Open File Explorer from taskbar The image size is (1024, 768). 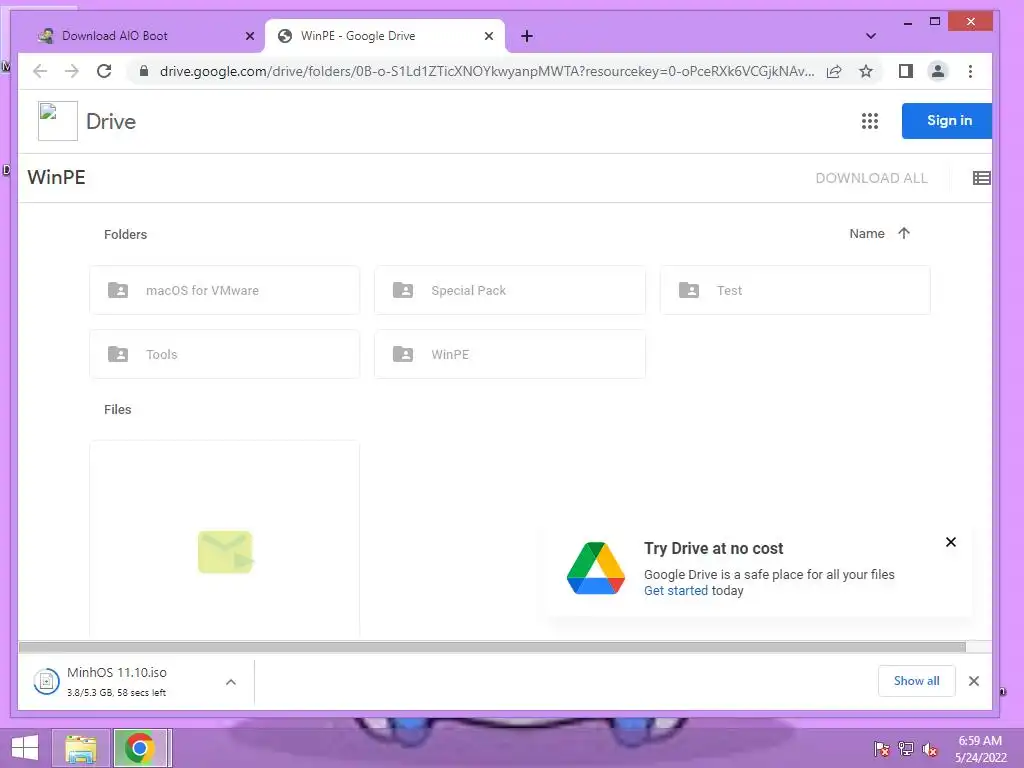click(81, 748)
